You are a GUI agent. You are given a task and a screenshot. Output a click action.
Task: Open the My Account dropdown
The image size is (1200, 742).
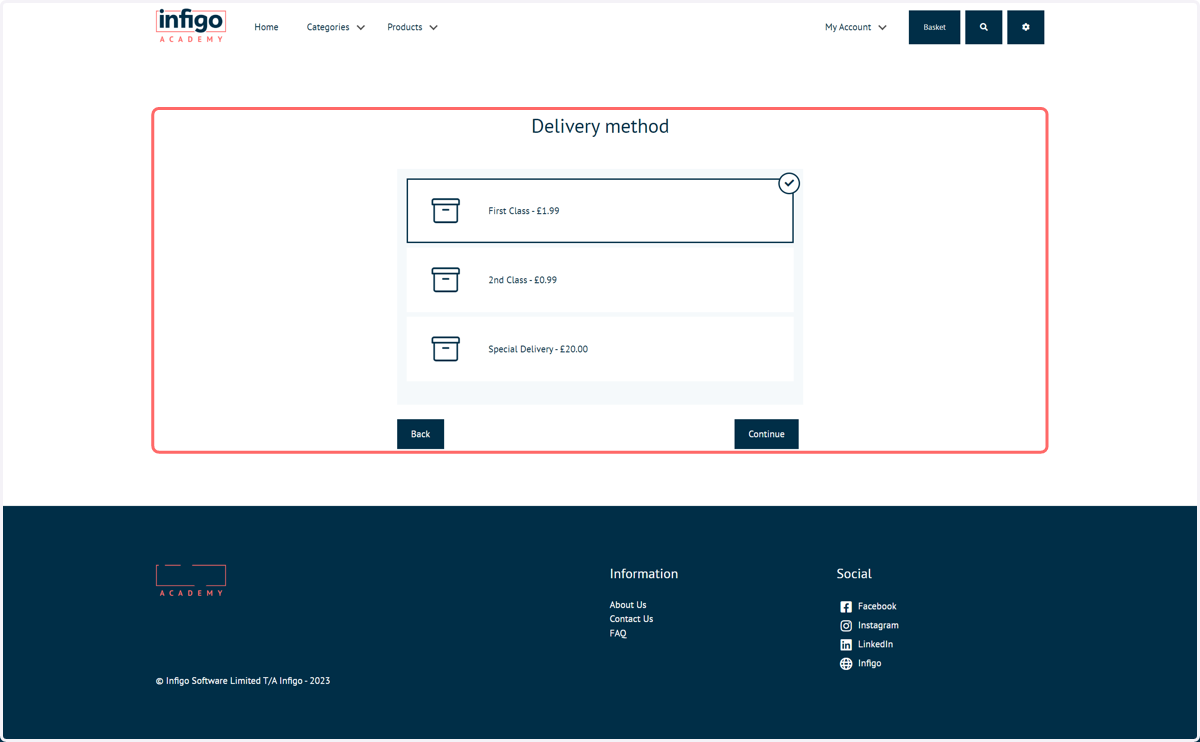pos(855,27)
